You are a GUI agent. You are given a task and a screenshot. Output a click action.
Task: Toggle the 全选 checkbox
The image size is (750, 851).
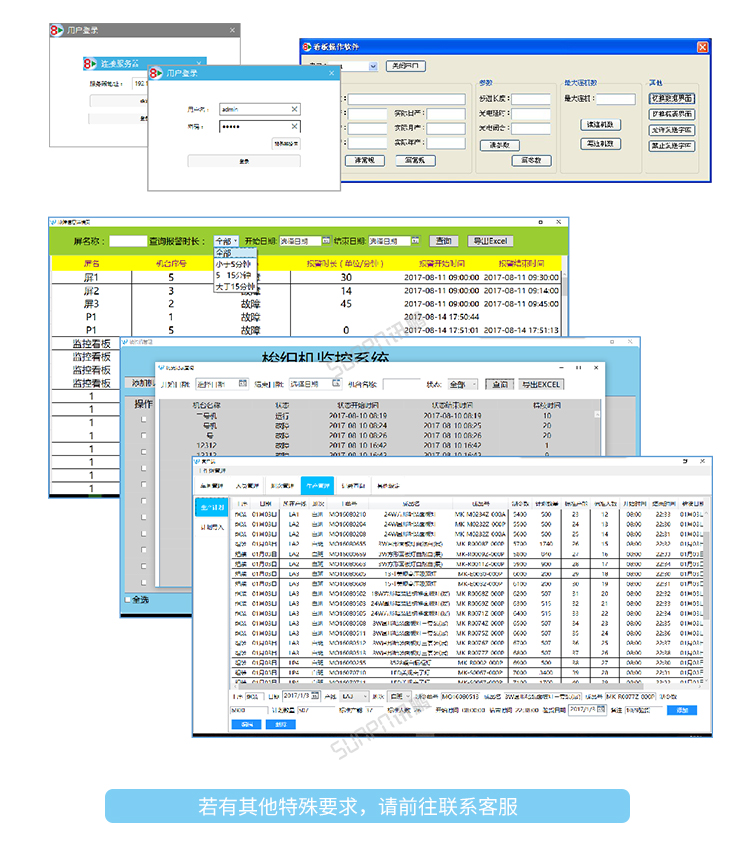(126, 599)
